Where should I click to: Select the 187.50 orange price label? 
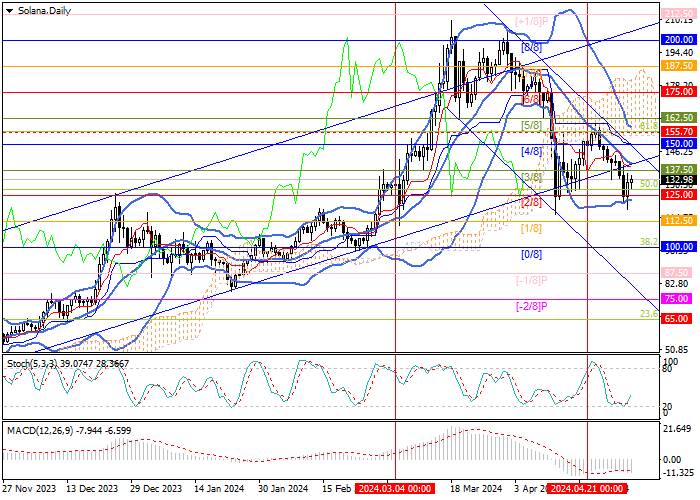tap(678, 66)
